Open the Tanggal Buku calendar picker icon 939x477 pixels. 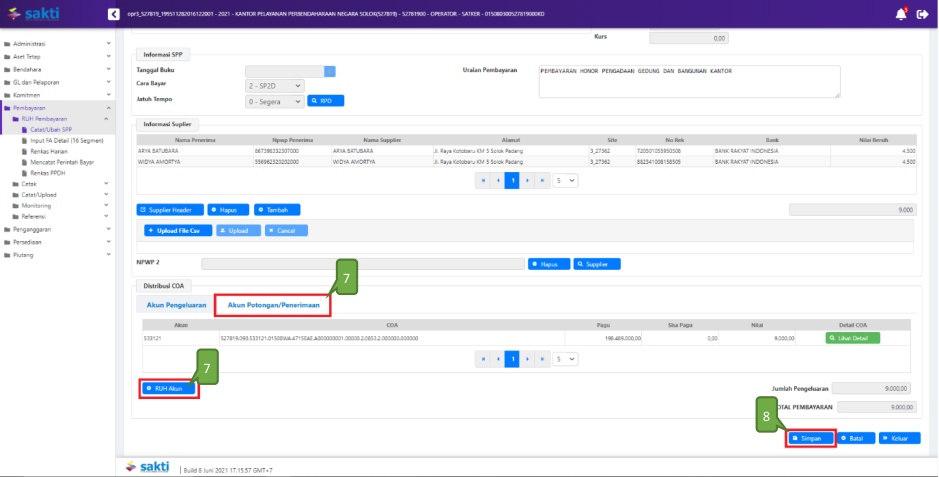[330, 71]
